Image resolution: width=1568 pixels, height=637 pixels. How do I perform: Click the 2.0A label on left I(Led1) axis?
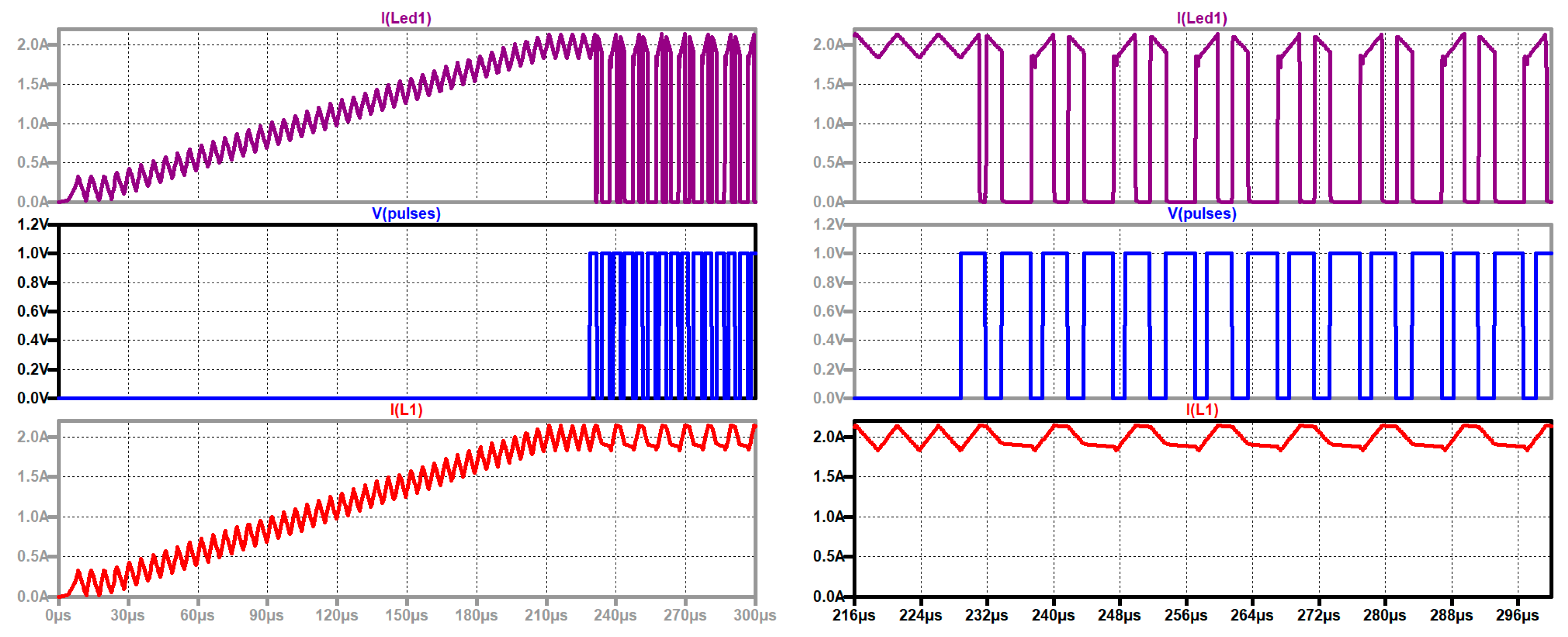pos(32,45)
